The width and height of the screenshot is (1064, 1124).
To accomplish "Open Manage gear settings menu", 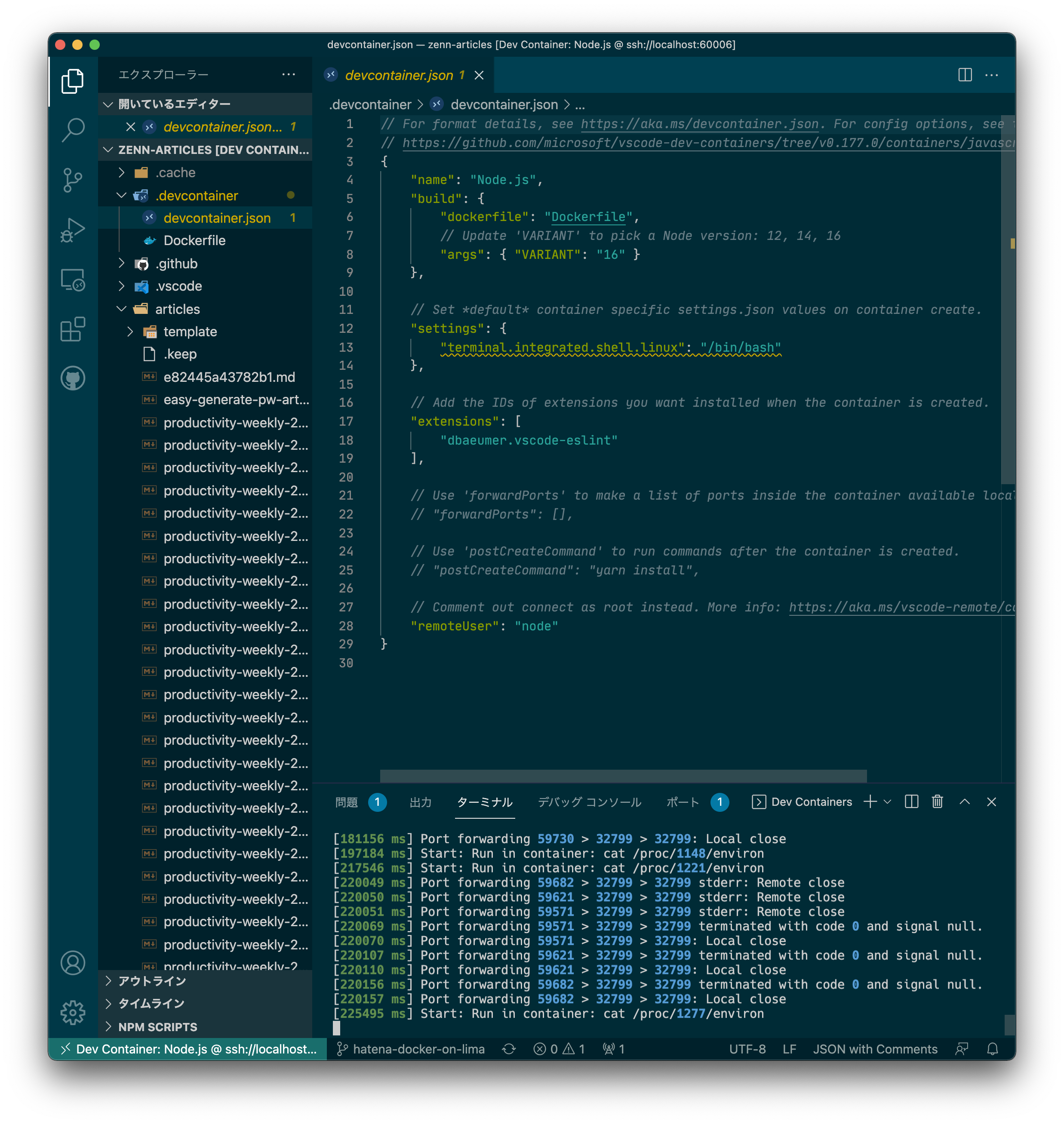I will pyautogui.click(x=73, y=1012).
